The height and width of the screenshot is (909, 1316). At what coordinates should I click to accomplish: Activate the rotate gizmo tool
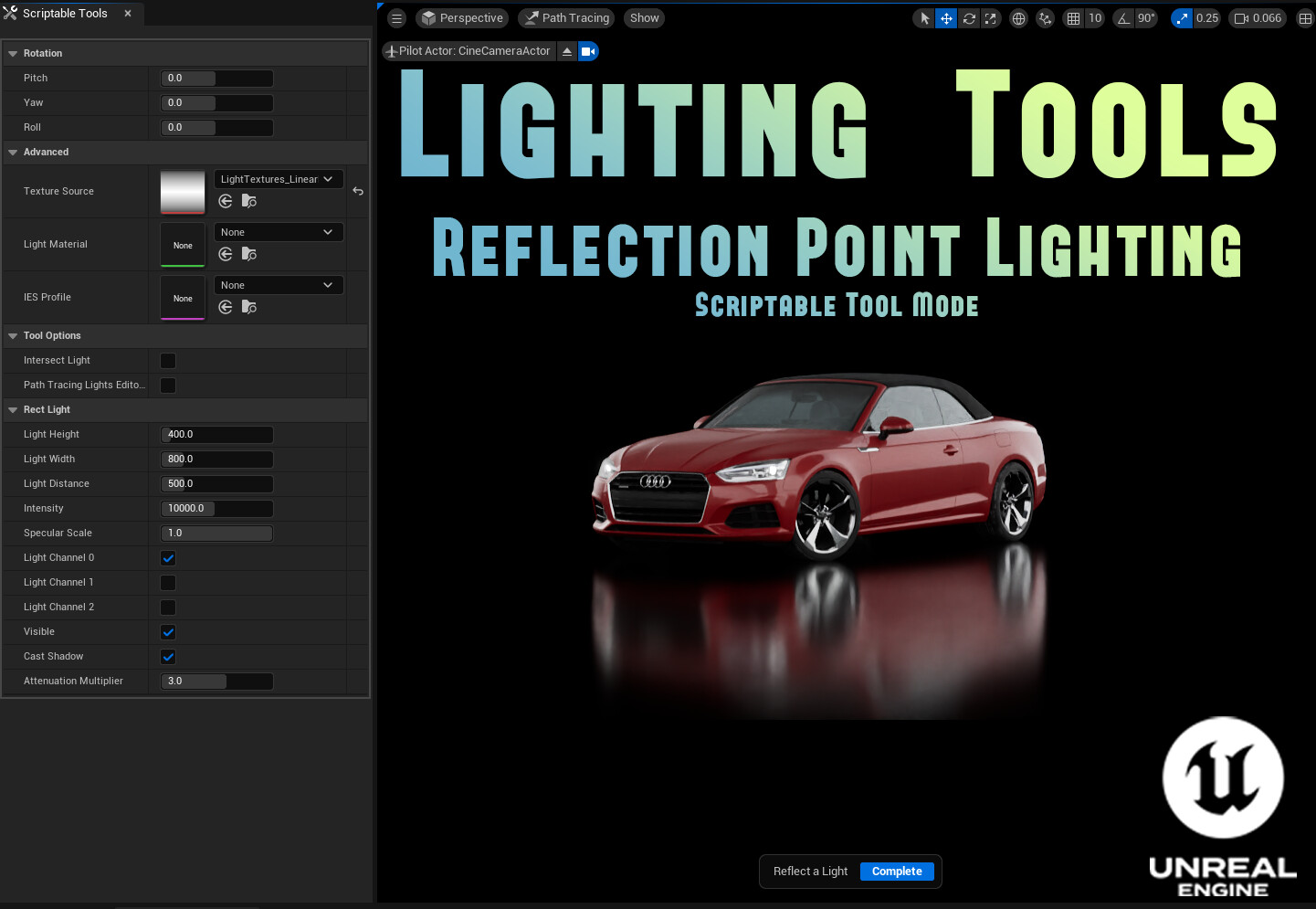[x=969, y=18]
